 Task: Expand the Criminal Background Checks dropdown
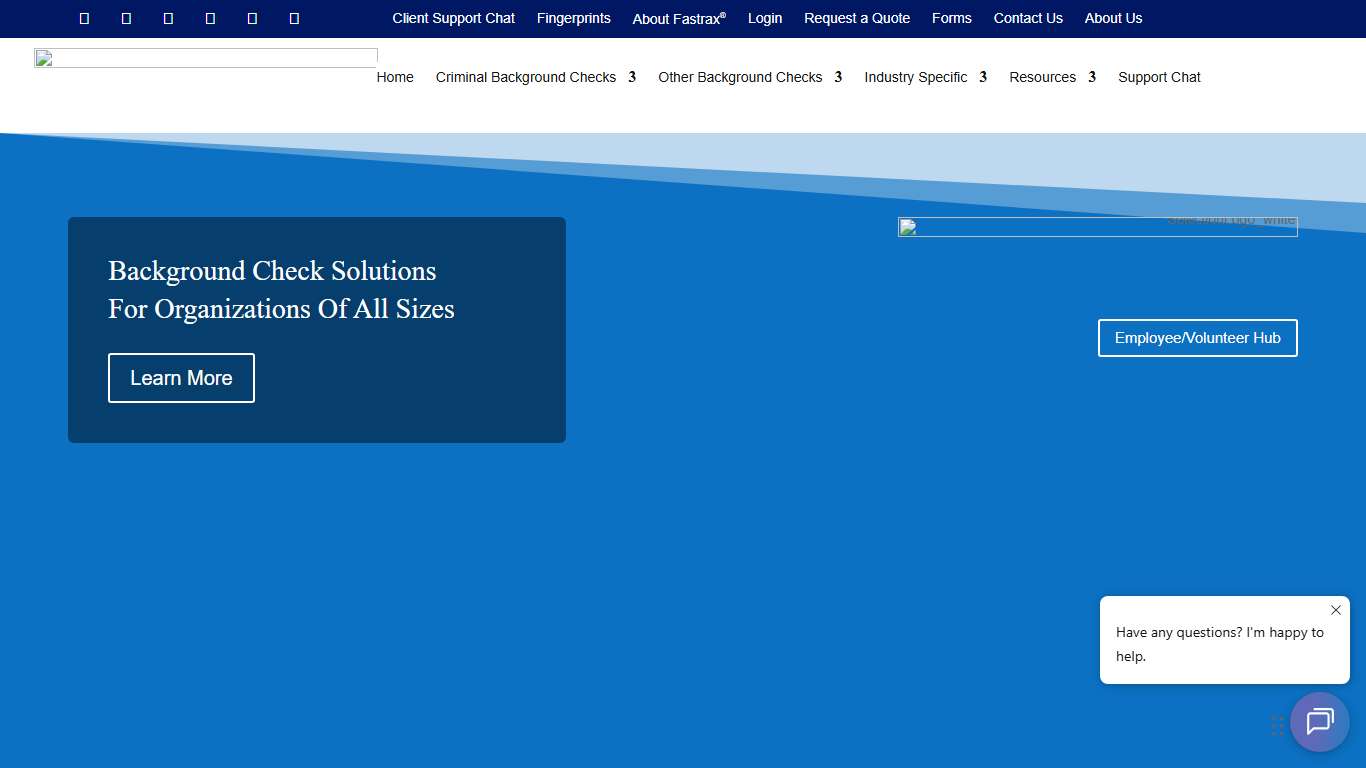[525, 77]
